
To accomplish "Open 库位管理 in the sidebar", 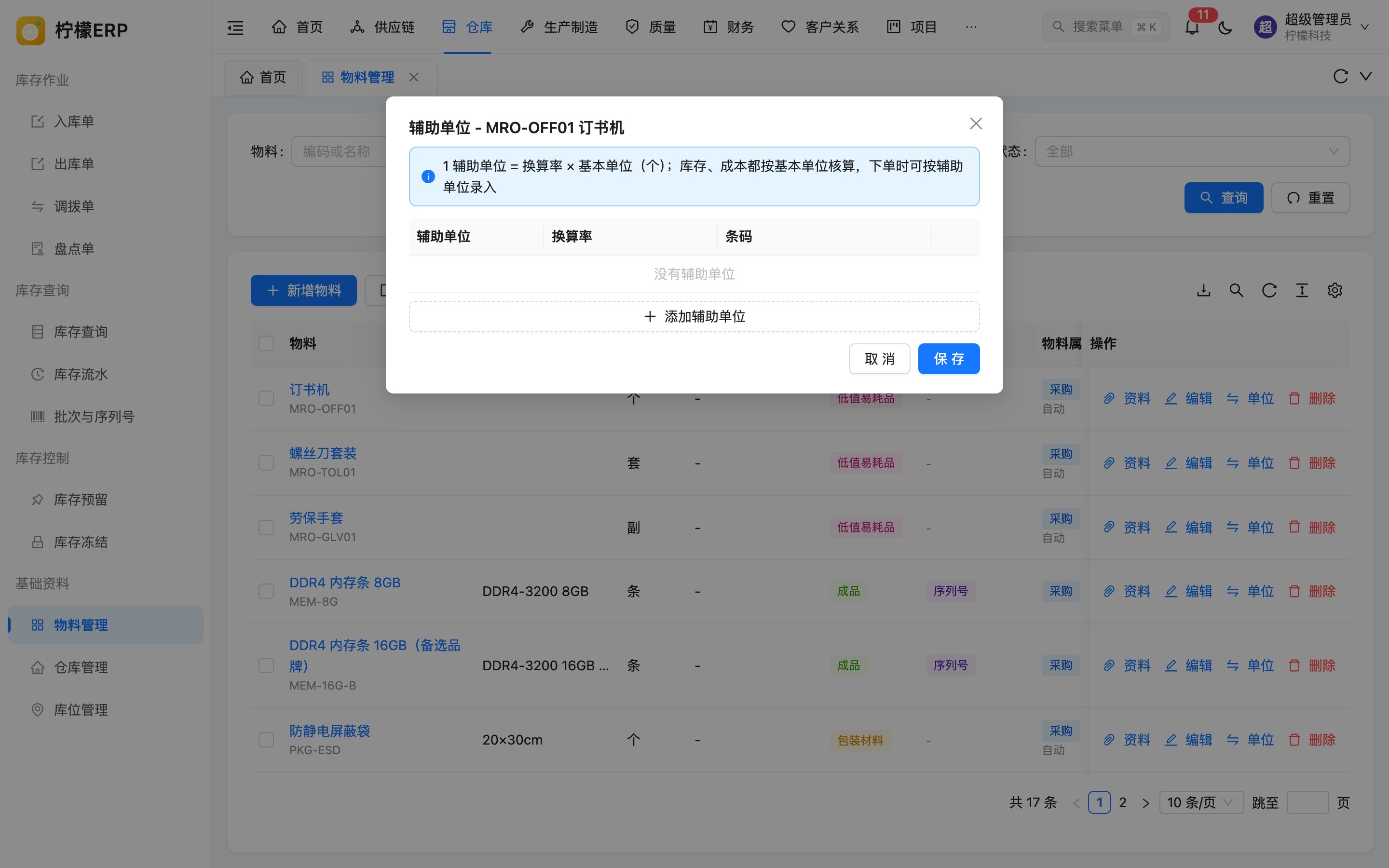I will pos(106,710).
